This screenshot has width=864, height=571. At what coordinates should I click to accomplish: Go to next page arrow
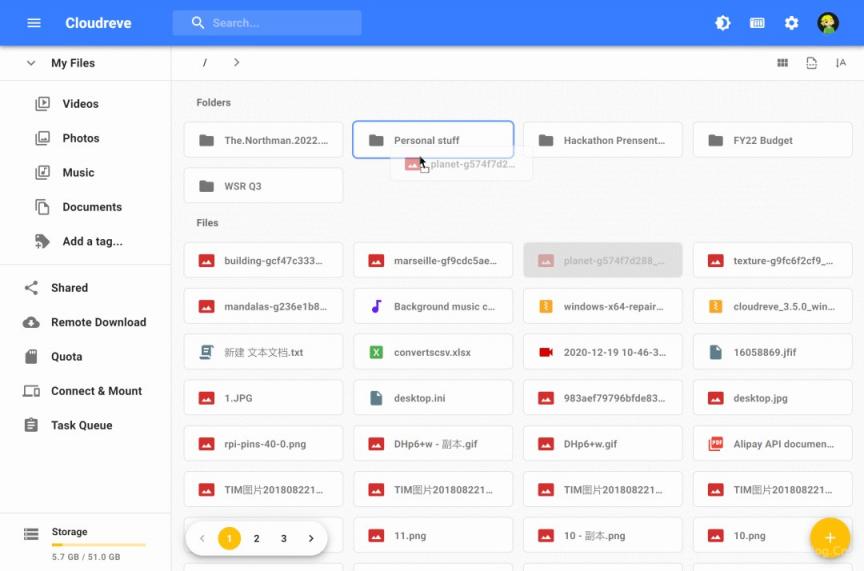tap(311, 538)
